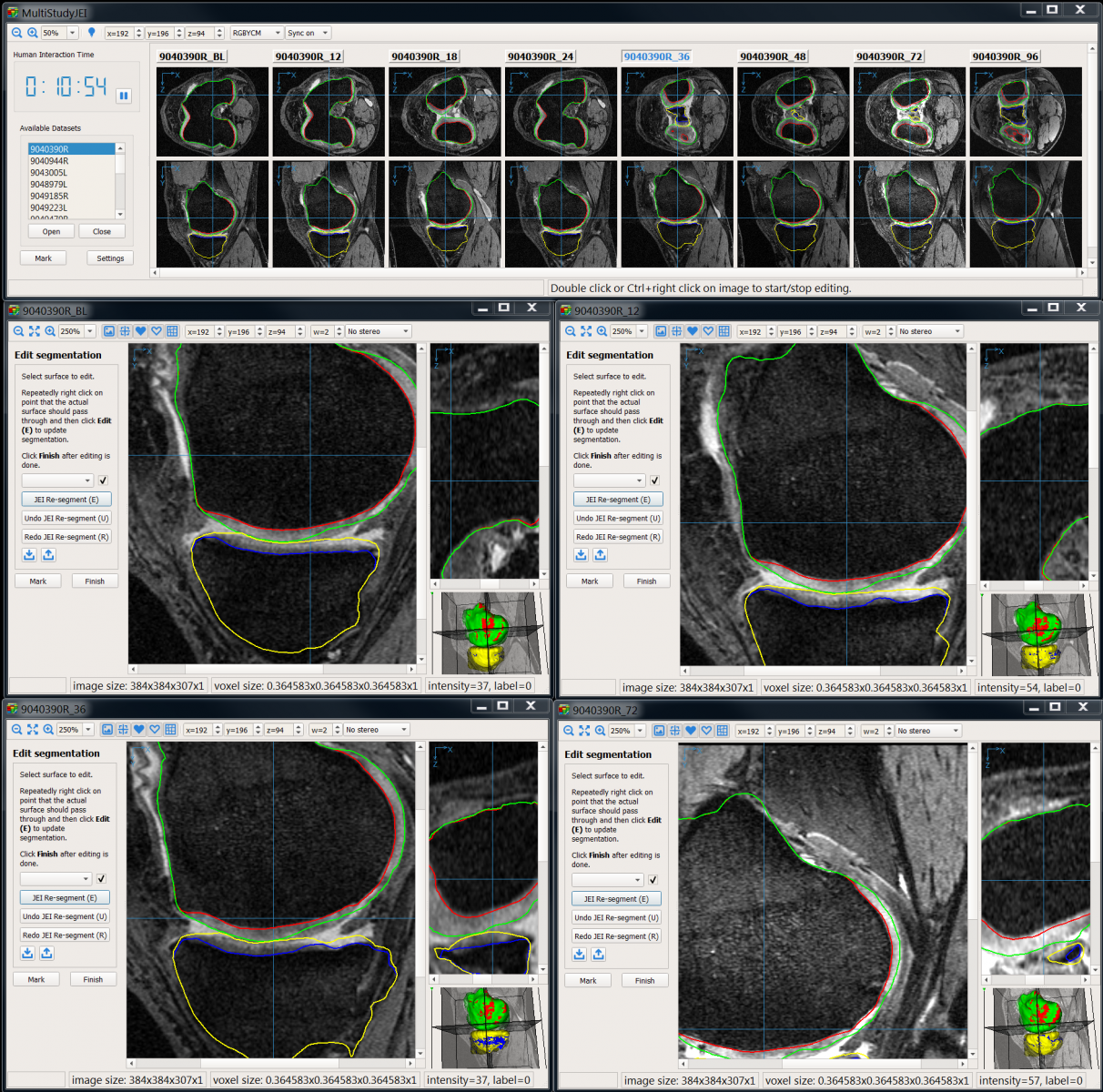Viewport: 1103px width, 1092px height.
Task: Click the fit-to-window icon in 9040390R_BL toolbar
Action: [33, 331]
